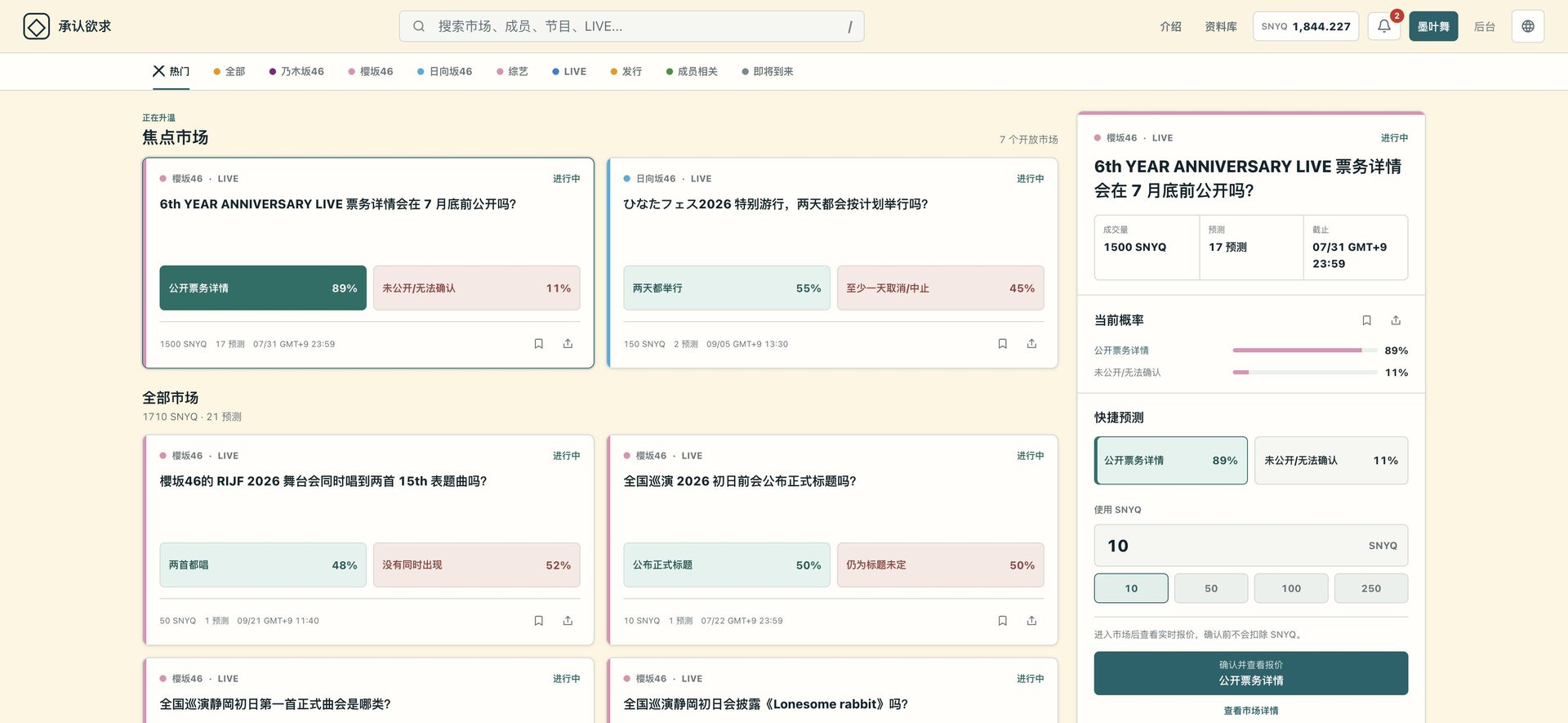Open the 静冈初日第一首正式曲 market title
The width and height of the screenshot is (1568, 723).
click(275, 704)
